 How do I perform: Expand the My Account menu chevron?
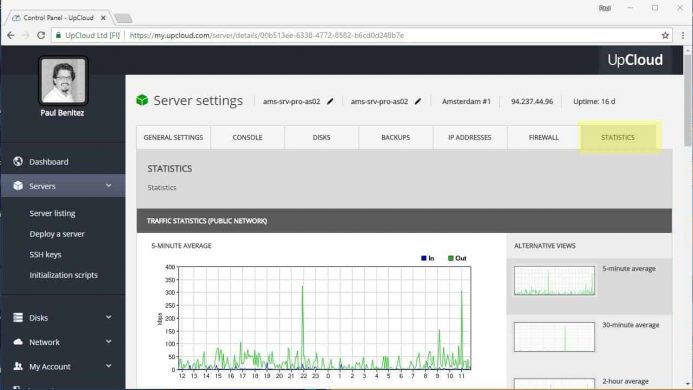coord(109,366)
